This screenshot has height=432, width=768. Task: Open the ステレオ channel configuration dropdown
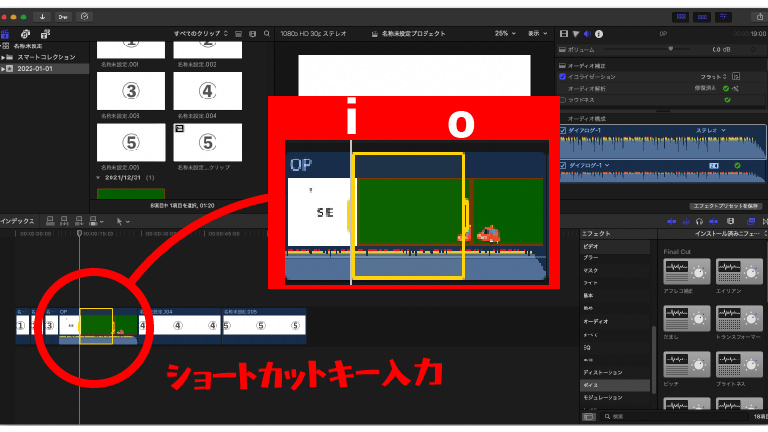(x=711, y=130)
